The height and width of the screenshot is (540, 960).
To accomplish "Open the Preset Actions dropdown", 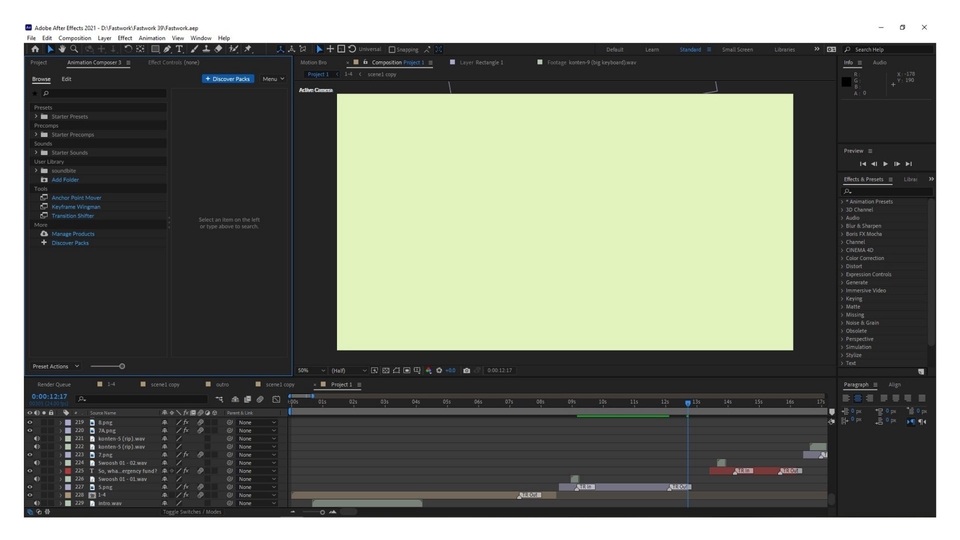I will [x=56, y=366].
